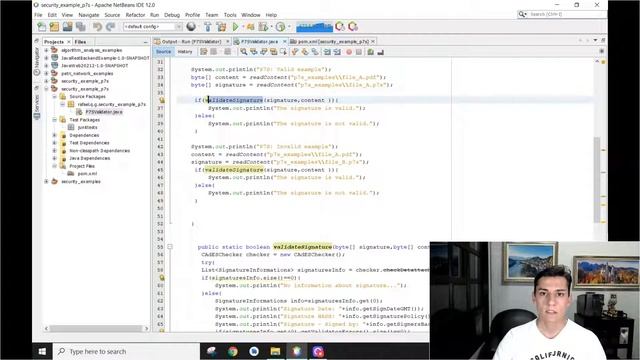Collapse the Source Packages node
Image resolution: width=640 pixels, height=360 pixels.
[x=54, y=97]
